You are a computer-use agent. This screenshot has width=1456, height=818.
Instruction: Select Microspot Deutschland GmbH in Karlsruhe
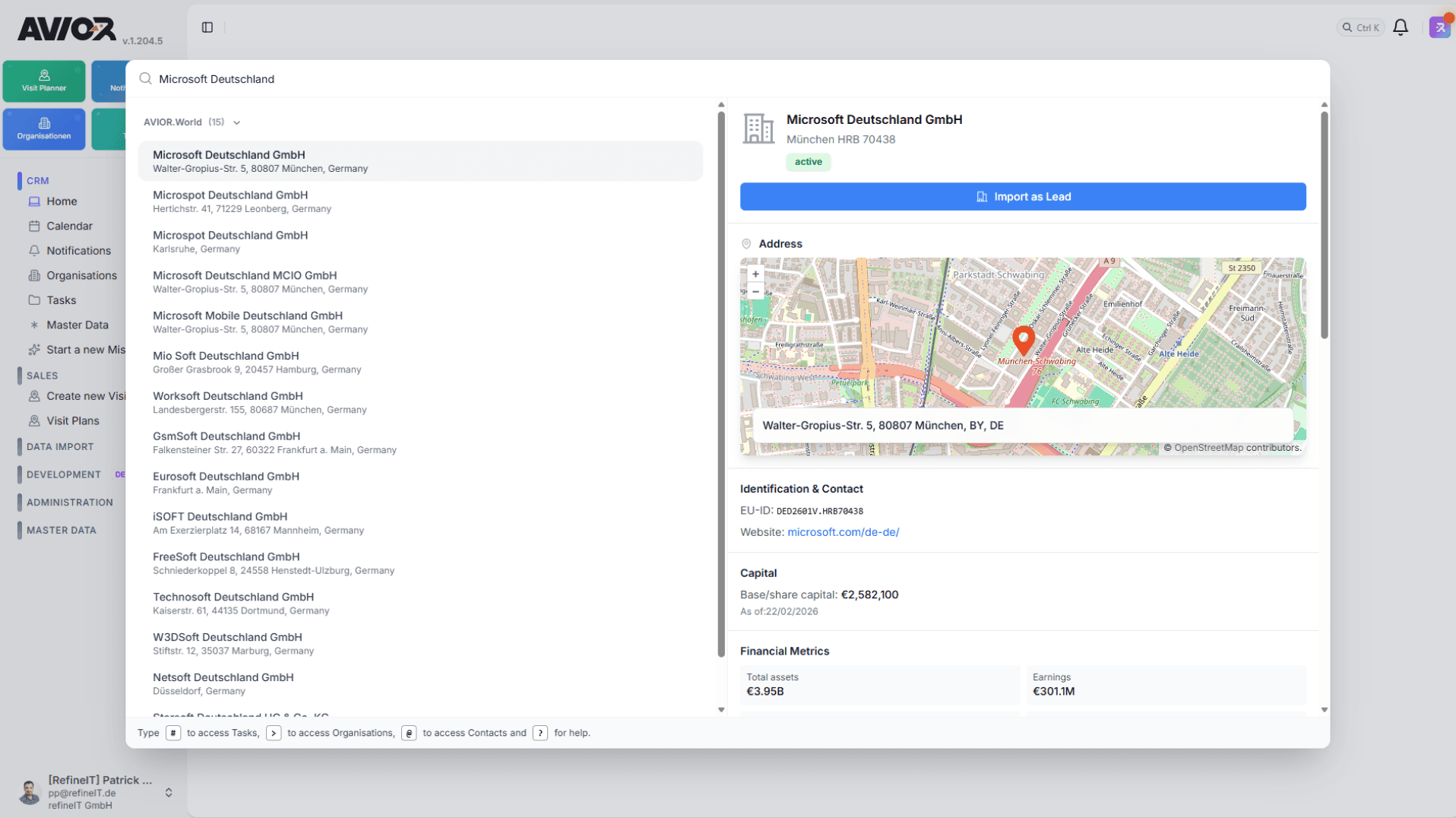pyautogui.click(x=420, y=242)
